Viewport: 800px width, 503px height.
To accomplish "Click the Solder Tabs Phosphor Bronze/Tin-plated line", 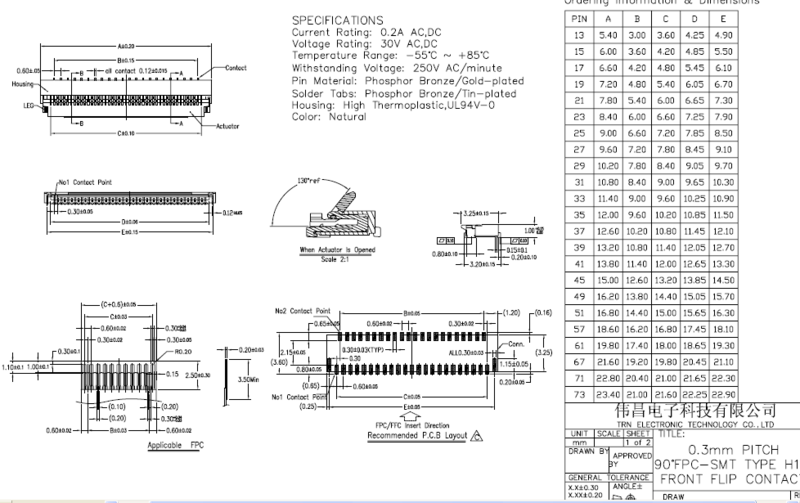I will (404, 93).
